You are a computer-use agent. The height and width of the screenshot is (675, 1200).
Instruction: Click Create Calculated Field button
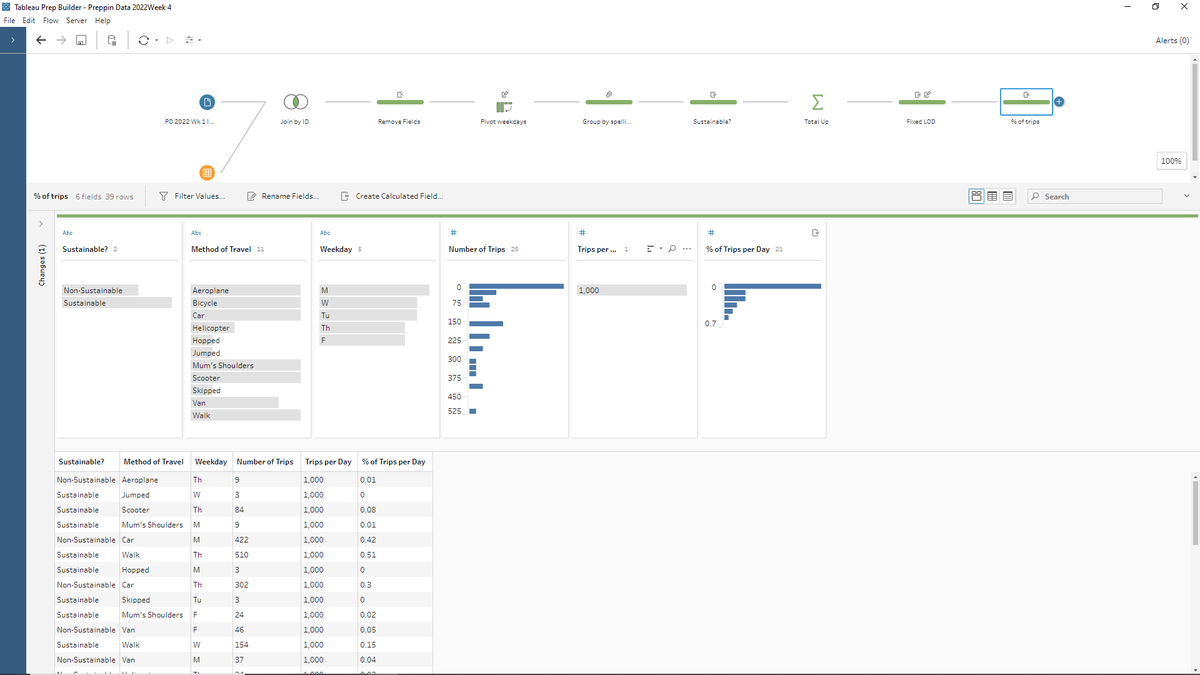coord(392,196)
